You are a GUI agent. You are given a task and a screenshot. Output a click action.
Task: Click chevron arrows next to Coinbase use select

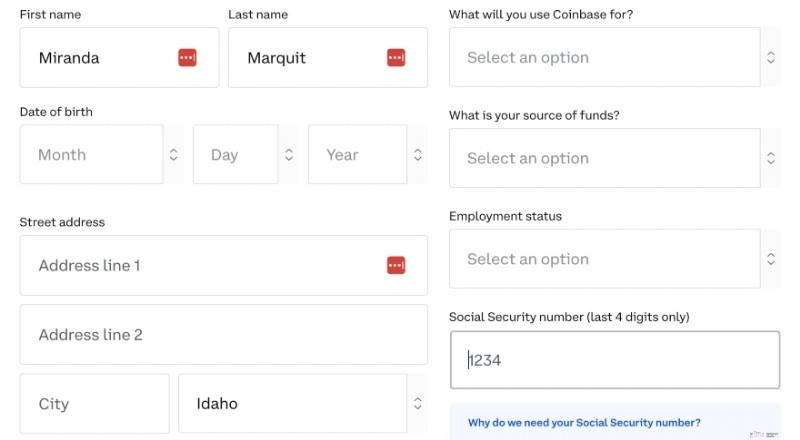click(x=771, y=57)
